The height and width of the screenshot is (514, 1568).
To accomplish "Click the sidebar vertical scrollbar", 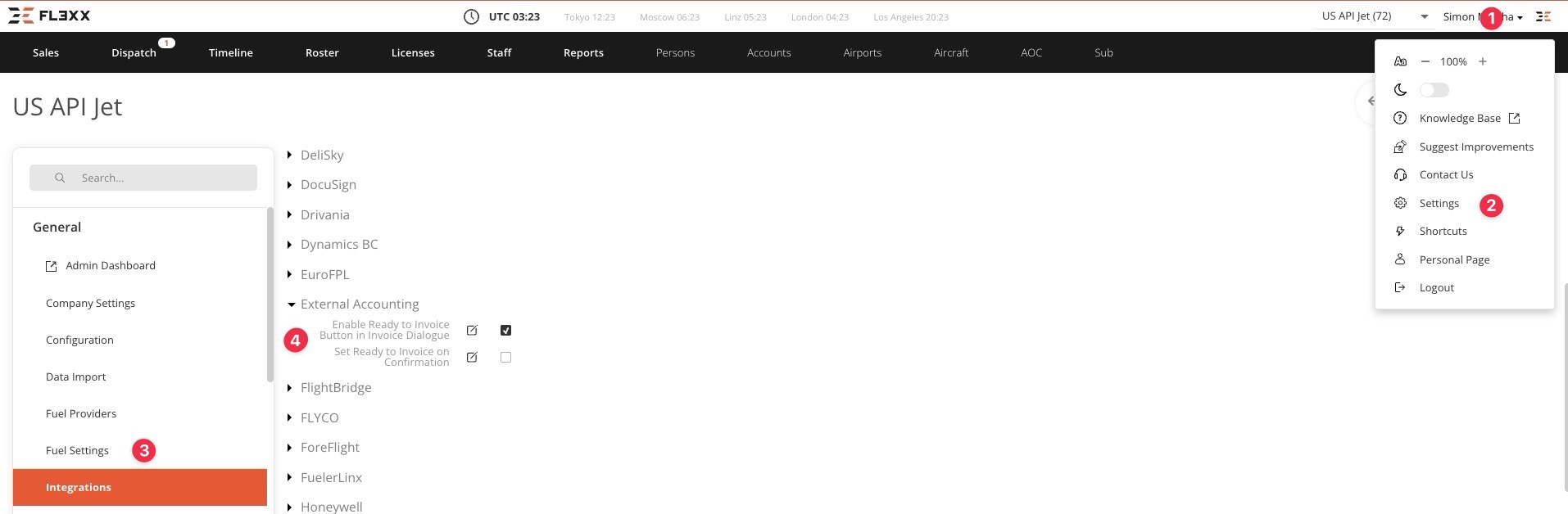I will (x=270, y=295).
